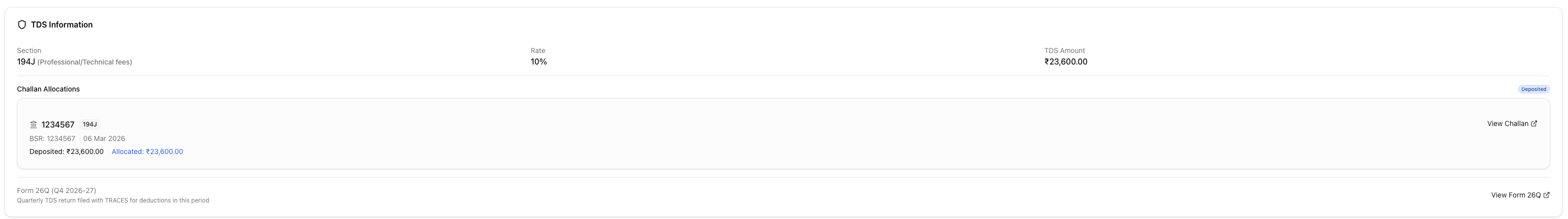This screenshot has height=219, width=1568.
Task: Click the Form 26Q (Q4 2026-27) title
Action: (56, 191)
